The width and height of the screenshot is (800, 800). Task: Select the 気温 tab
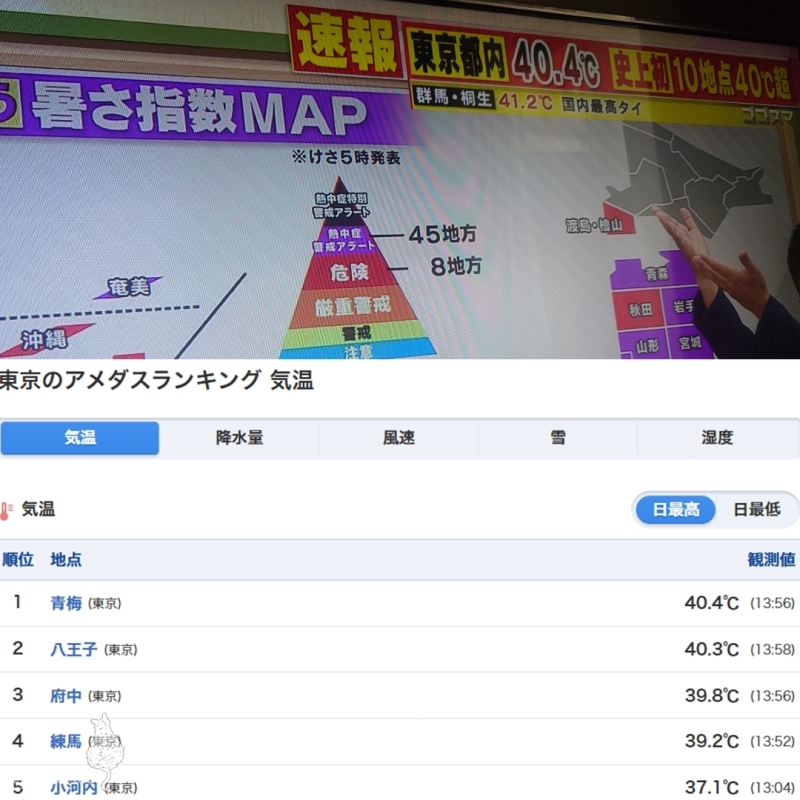(x=80, y=438)
